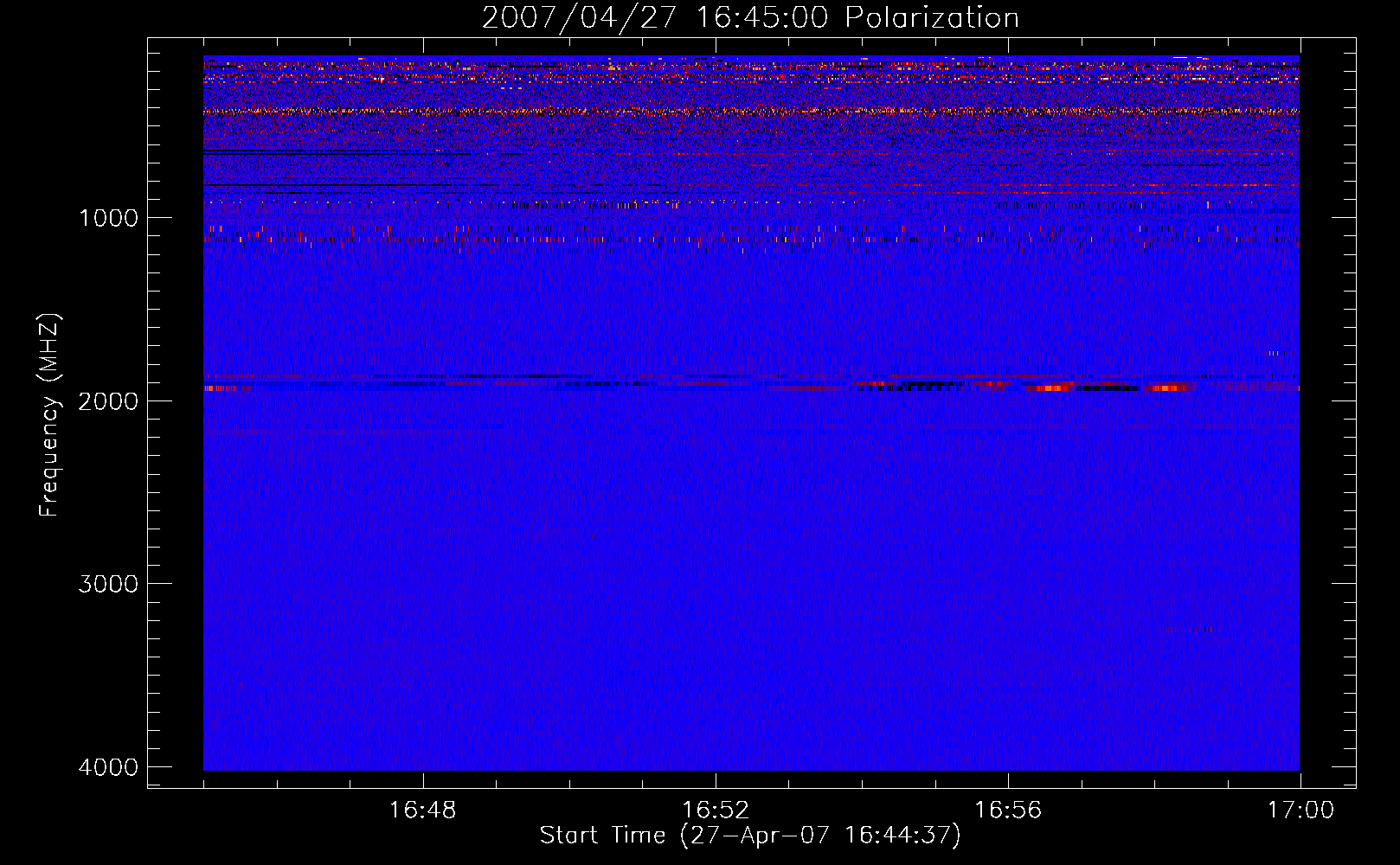Click the 4000 frequency tick label
Viewport: 1400px width, 865px height.
click(109, 766)
